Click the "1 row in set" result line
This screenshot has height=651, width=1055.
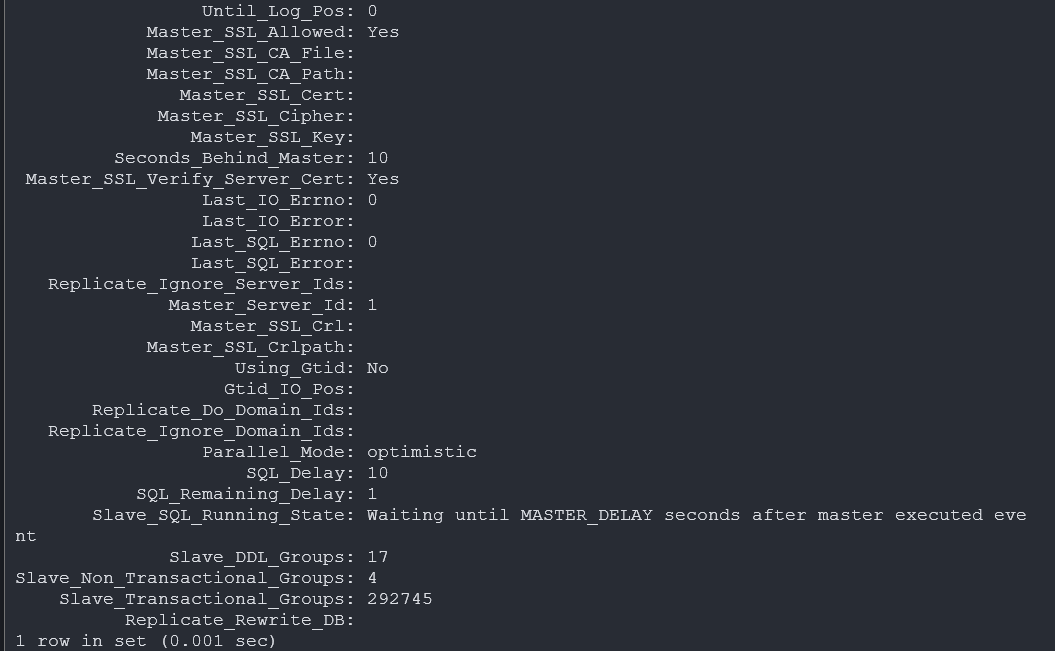(145, 641)
